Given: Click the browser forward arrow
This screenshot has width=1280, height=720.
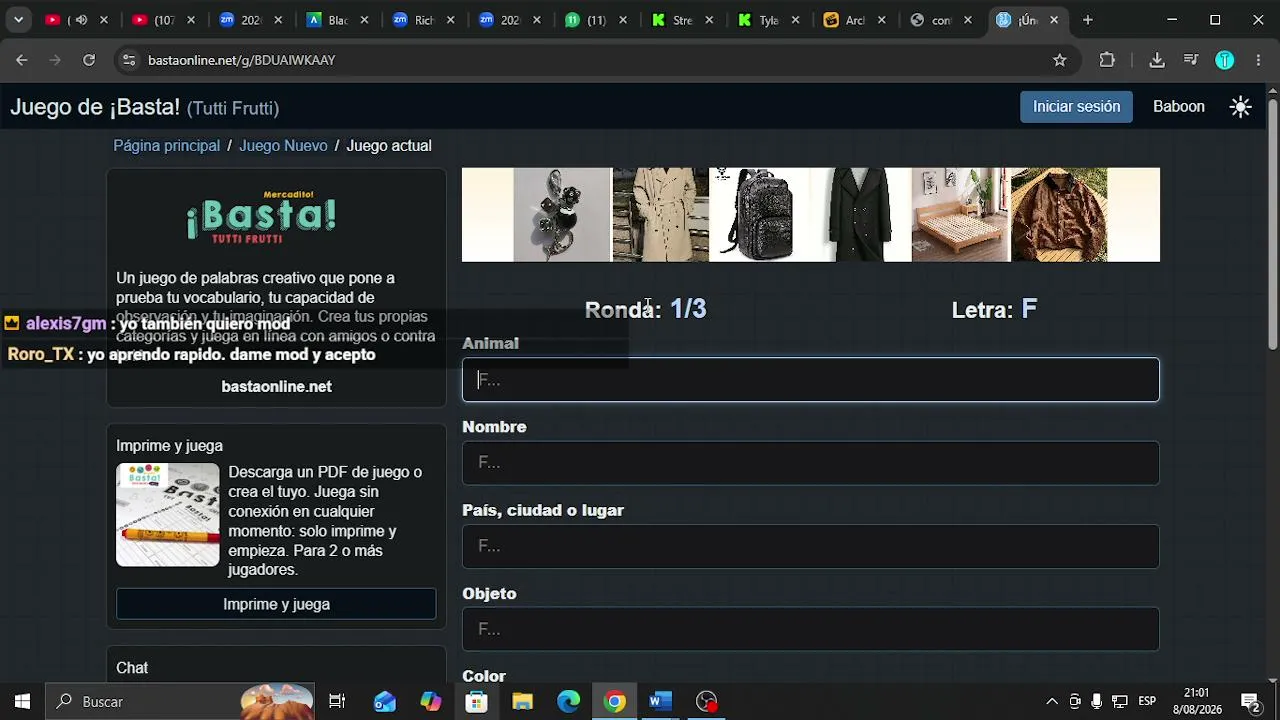Looking at the screenshot, I should point(55,60).
